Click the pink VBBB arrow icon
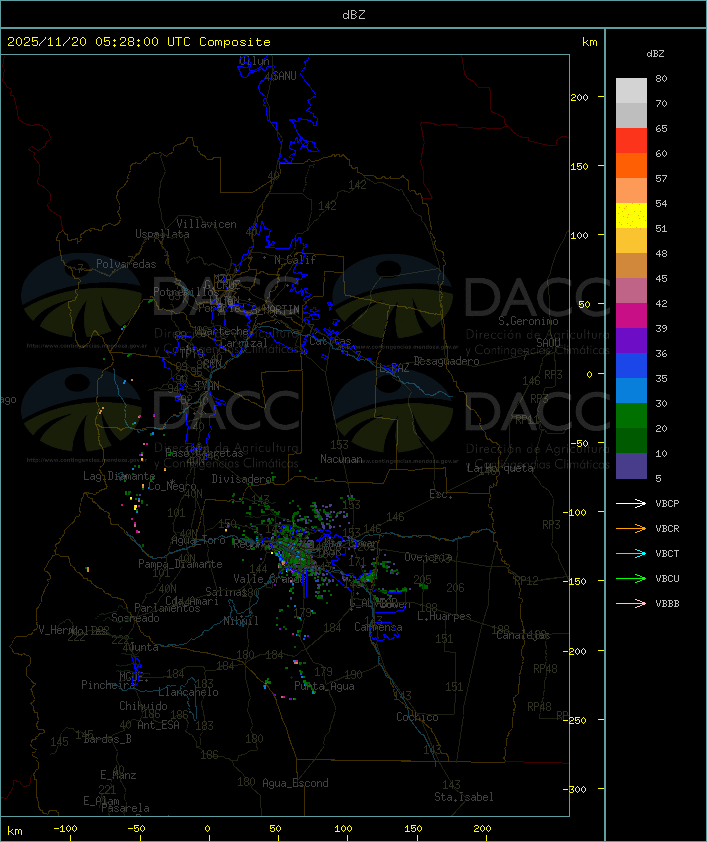The width and height of the screenshot is (707, 842). click(x=631, y=603)
